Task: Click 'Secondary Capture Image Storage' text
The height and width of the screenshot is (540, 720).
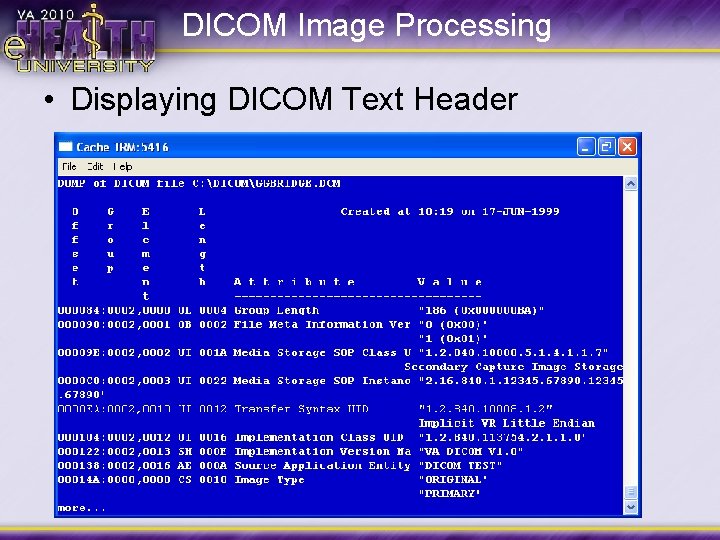Action: [513, 367]
